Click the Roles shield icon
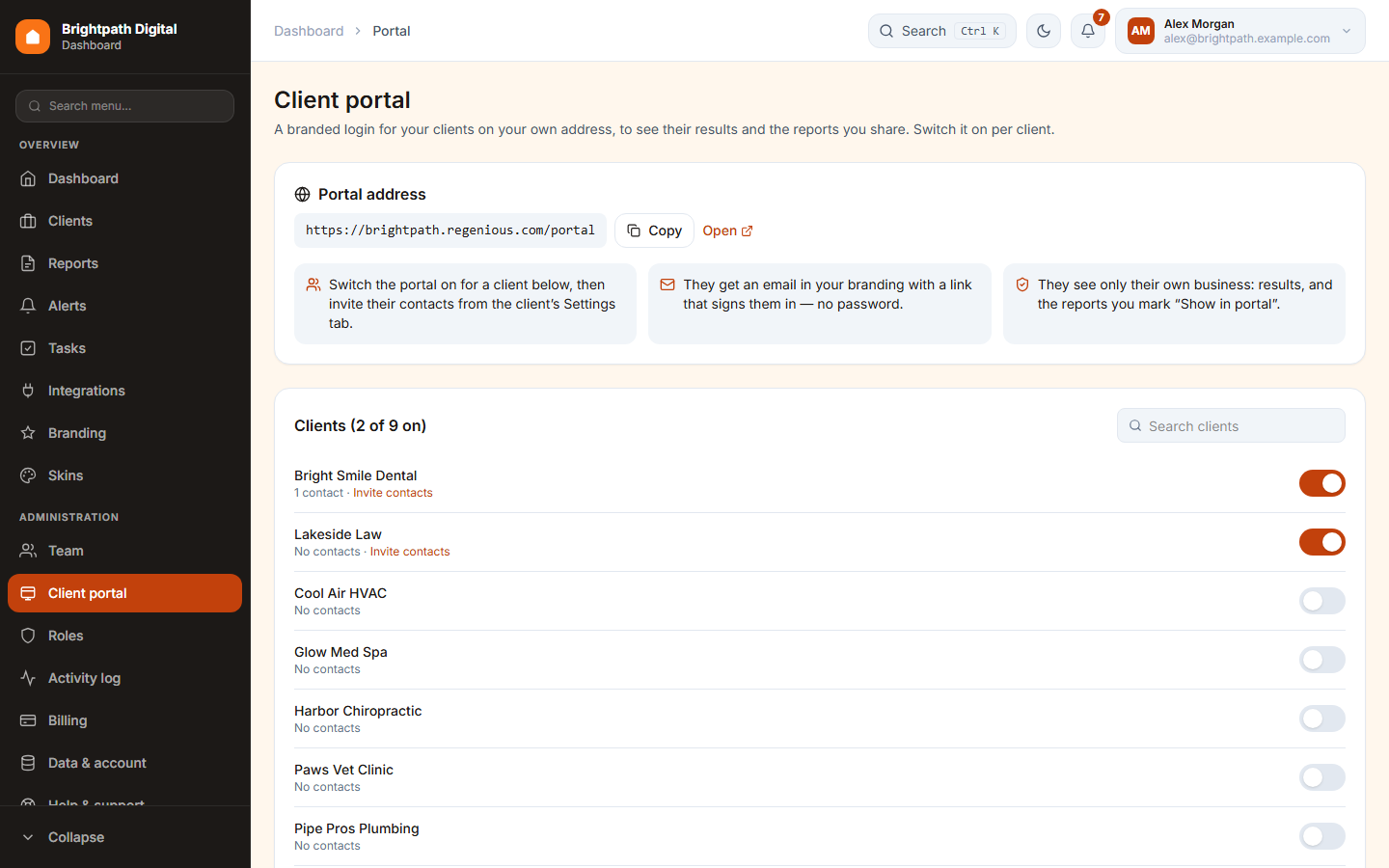This screenshot has height=868, width=1389. click(x=28, y=636)
